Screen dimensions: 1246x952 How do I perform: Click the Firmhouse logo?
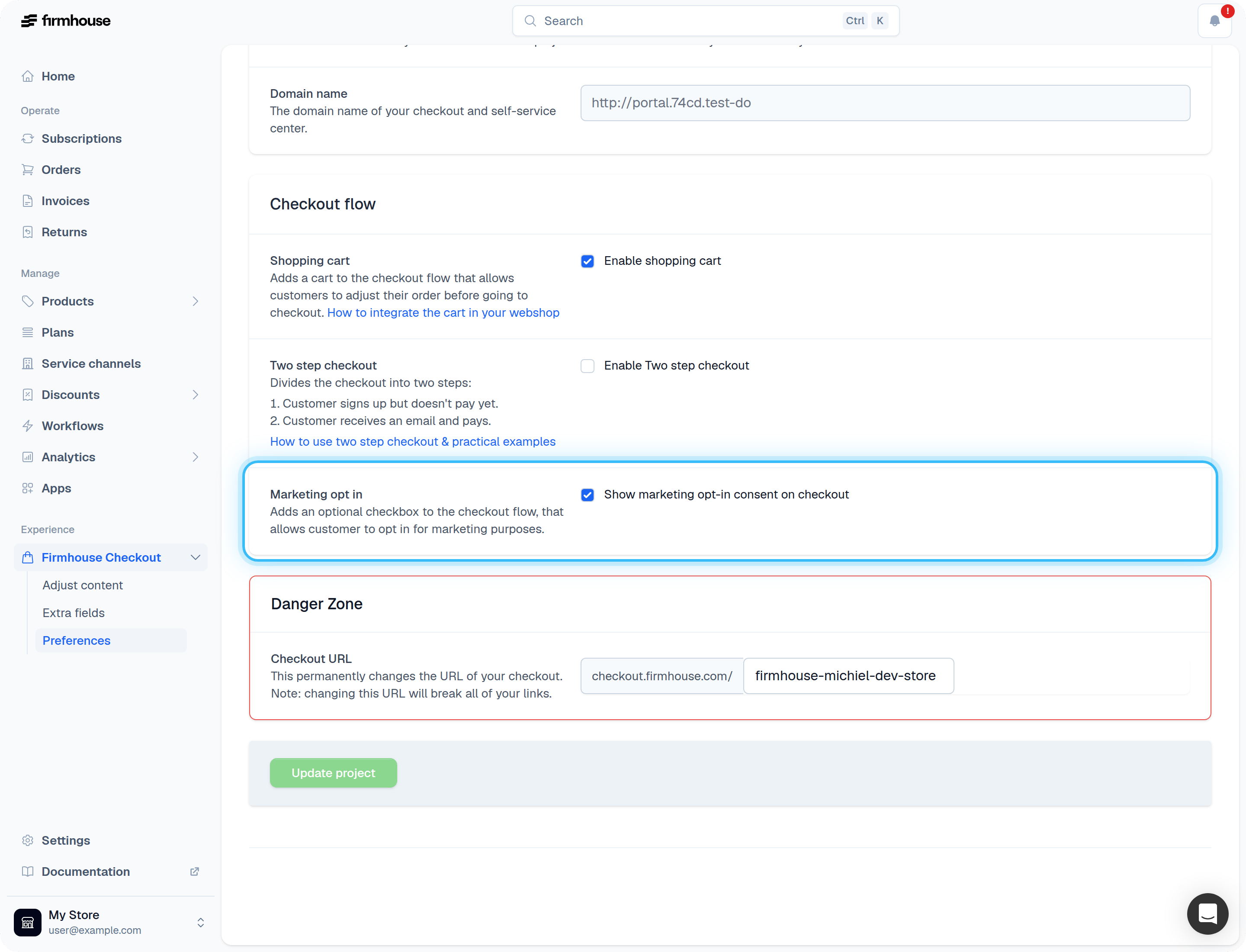[x=66, y=21]
